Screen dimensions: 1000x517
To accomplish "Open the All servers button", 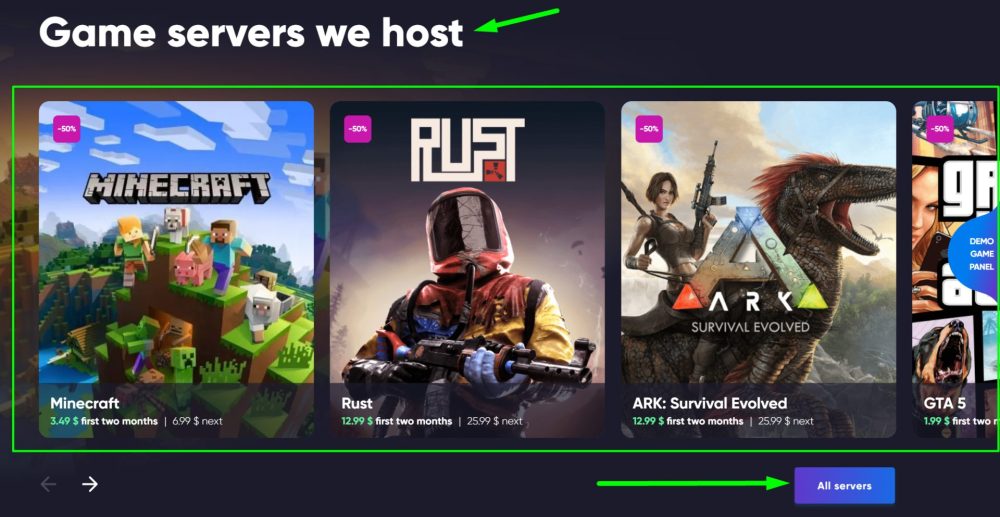I will 844,486.
